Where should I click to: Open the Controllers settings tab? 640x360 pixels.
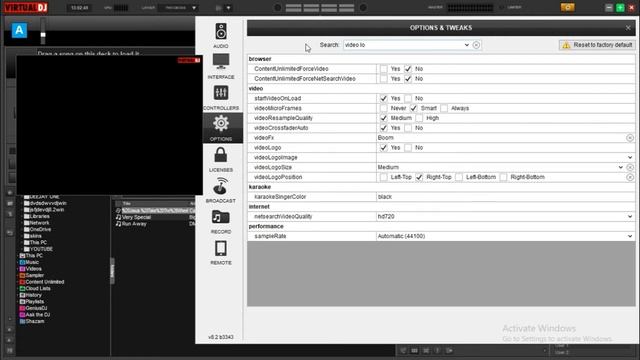pos(221,97)
